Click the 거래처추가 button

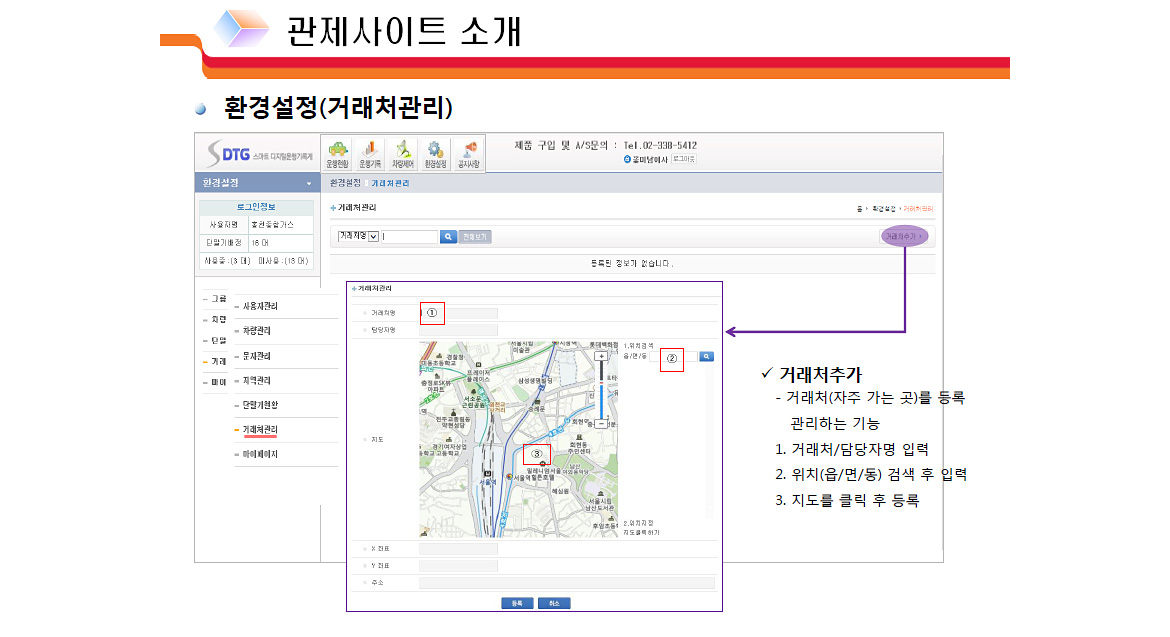pos(903,237)
